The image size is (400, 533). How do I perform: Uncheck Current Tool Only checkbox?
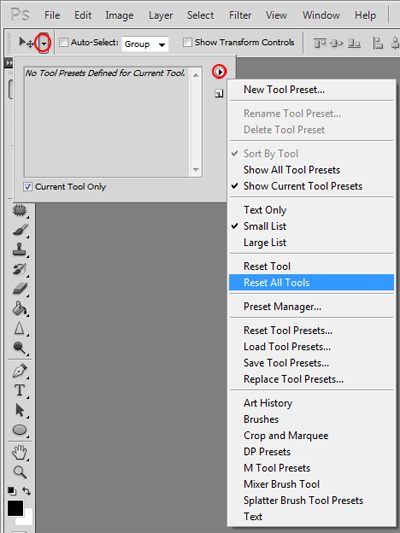pos(28,187)
